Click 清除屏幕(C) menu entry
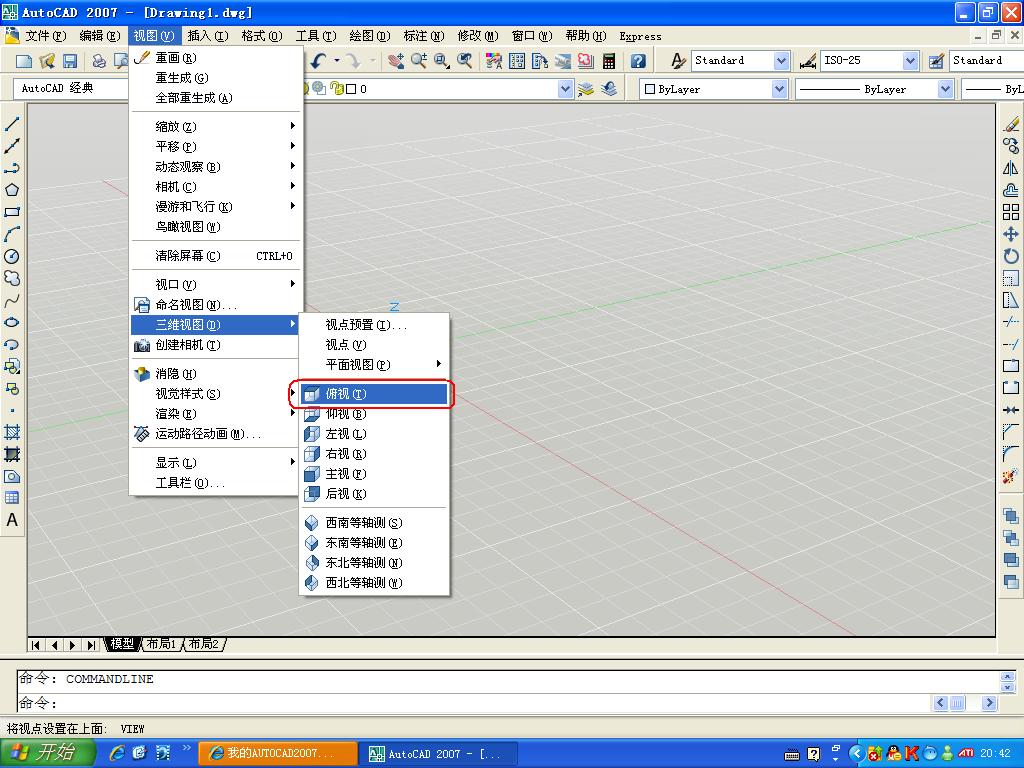Screen dimensions: 1024x768 pyautogui.click(x=217, y=255)
